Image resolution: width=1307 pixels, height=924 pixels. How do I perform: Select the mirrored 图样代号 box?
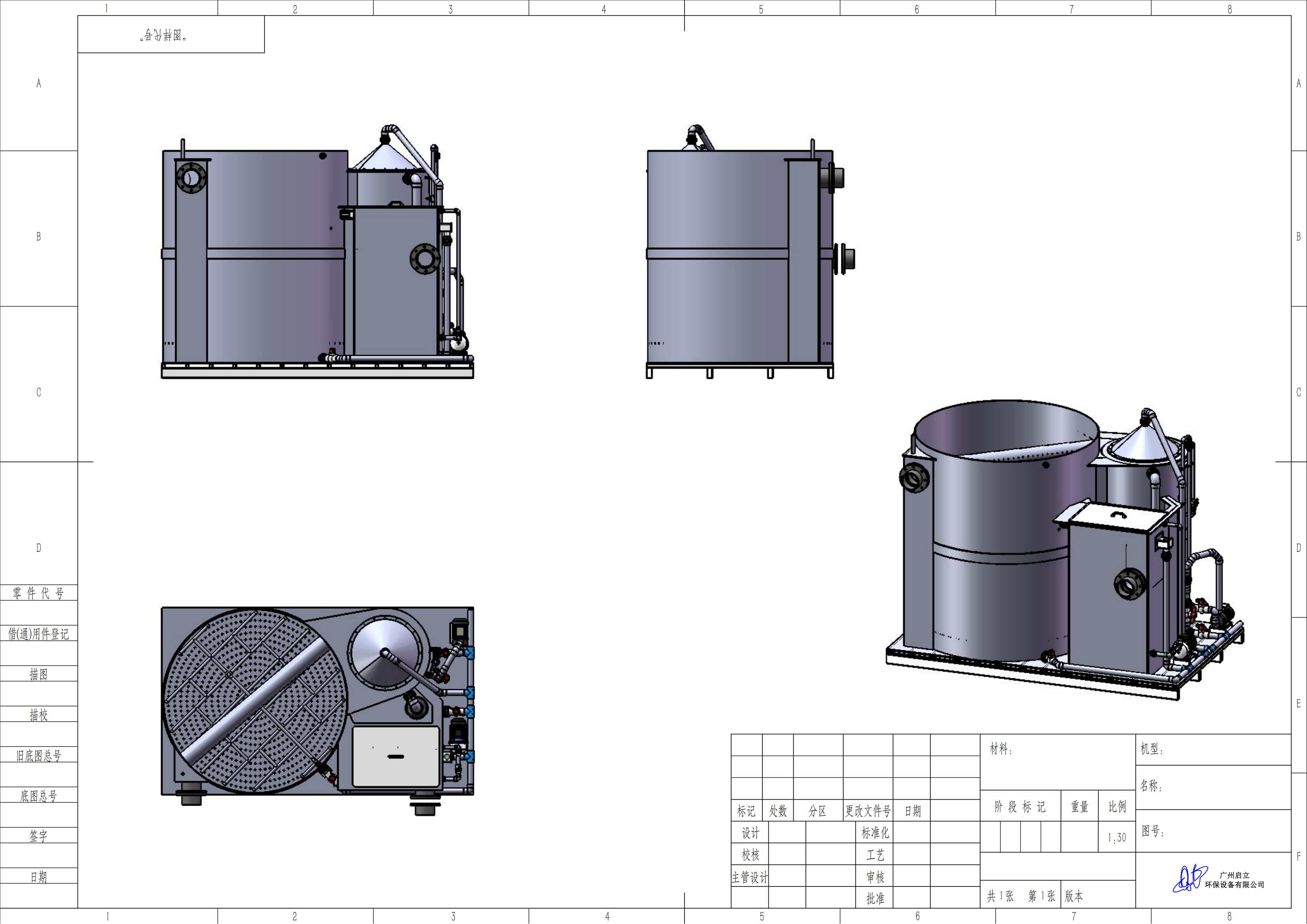click(171, 35)
